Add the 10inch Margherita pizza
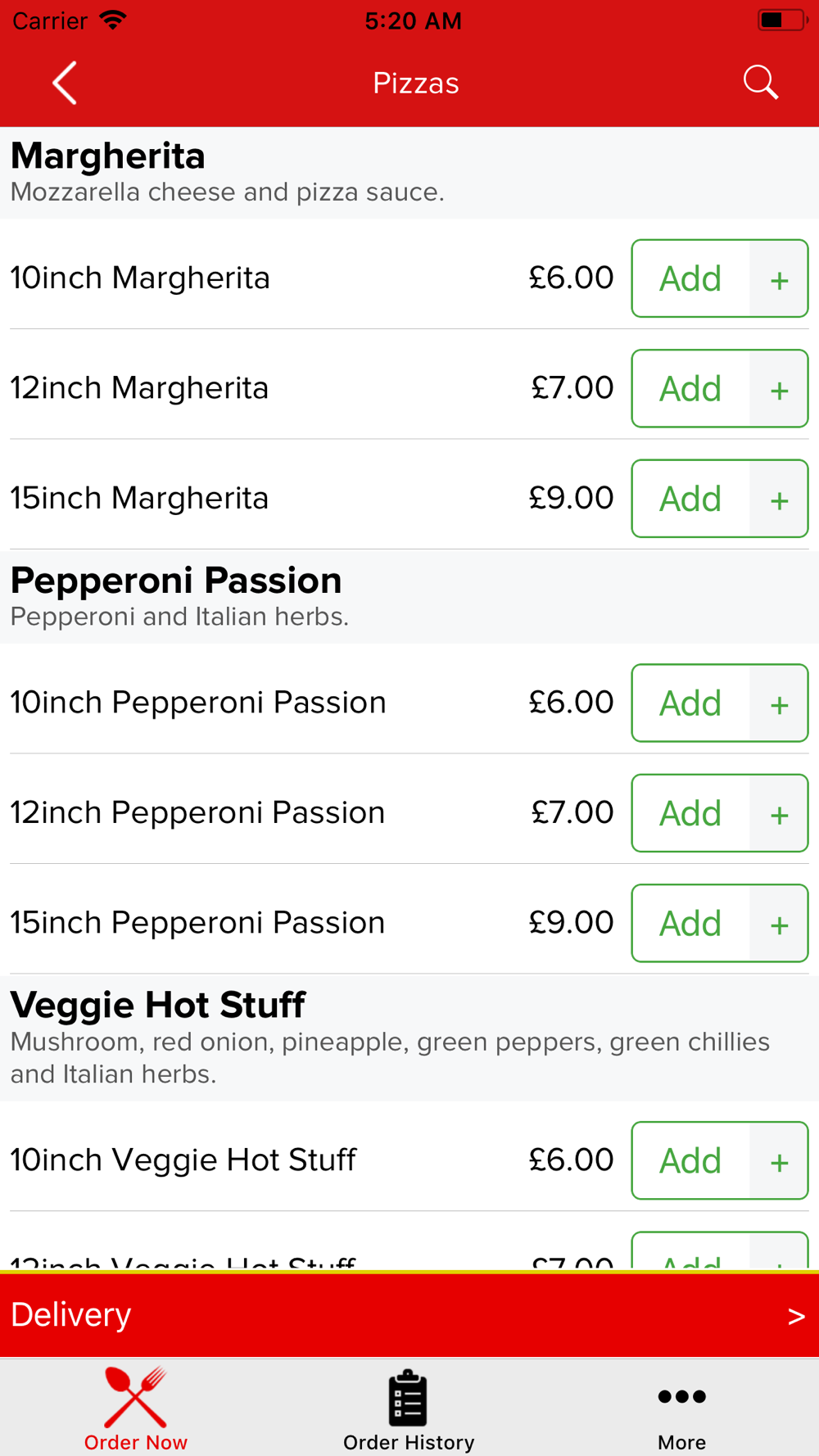Viewport: 819px width, 1456px height. click(690, 279)
